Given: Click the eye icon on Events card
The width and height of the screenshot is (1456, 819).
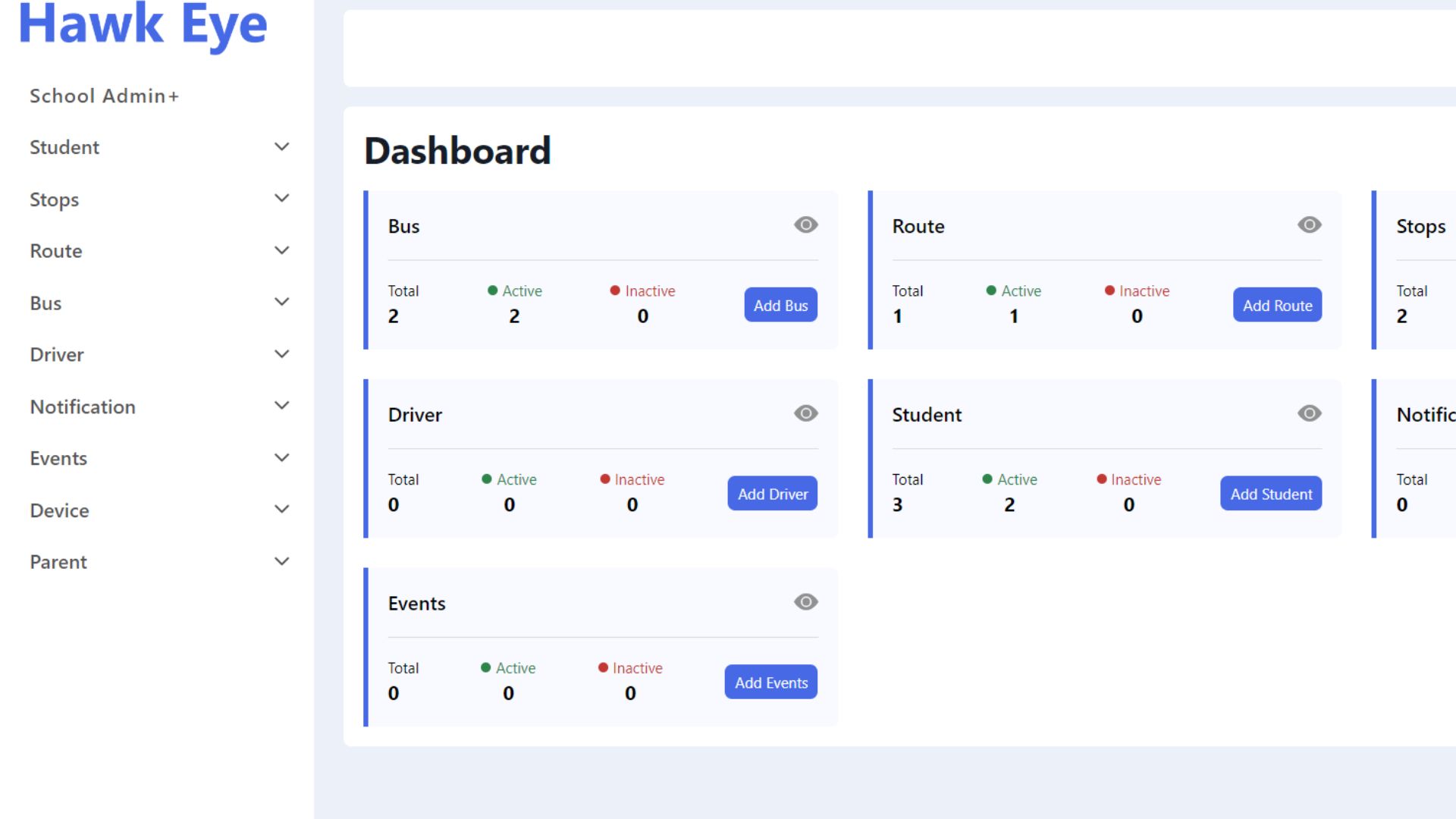Looking at the screenshot, I should pos(805,602).
